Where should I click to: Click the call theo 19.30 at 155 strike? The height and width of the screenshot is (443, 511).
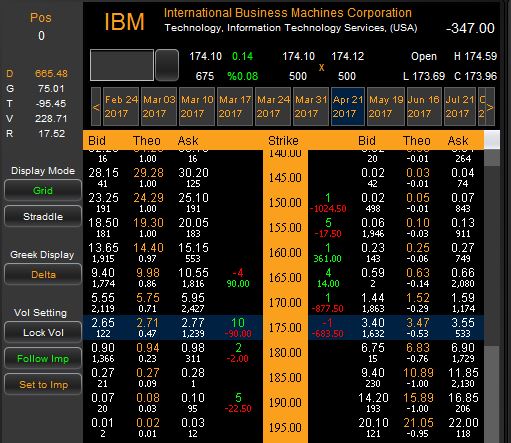pos(148,223)
